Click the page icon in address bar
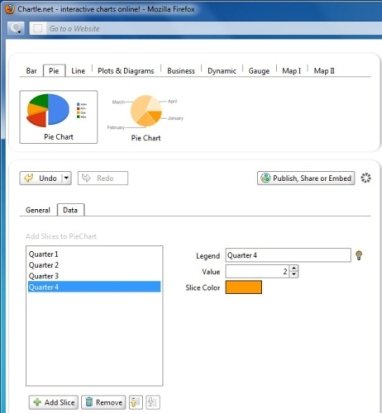 point(38,29)
